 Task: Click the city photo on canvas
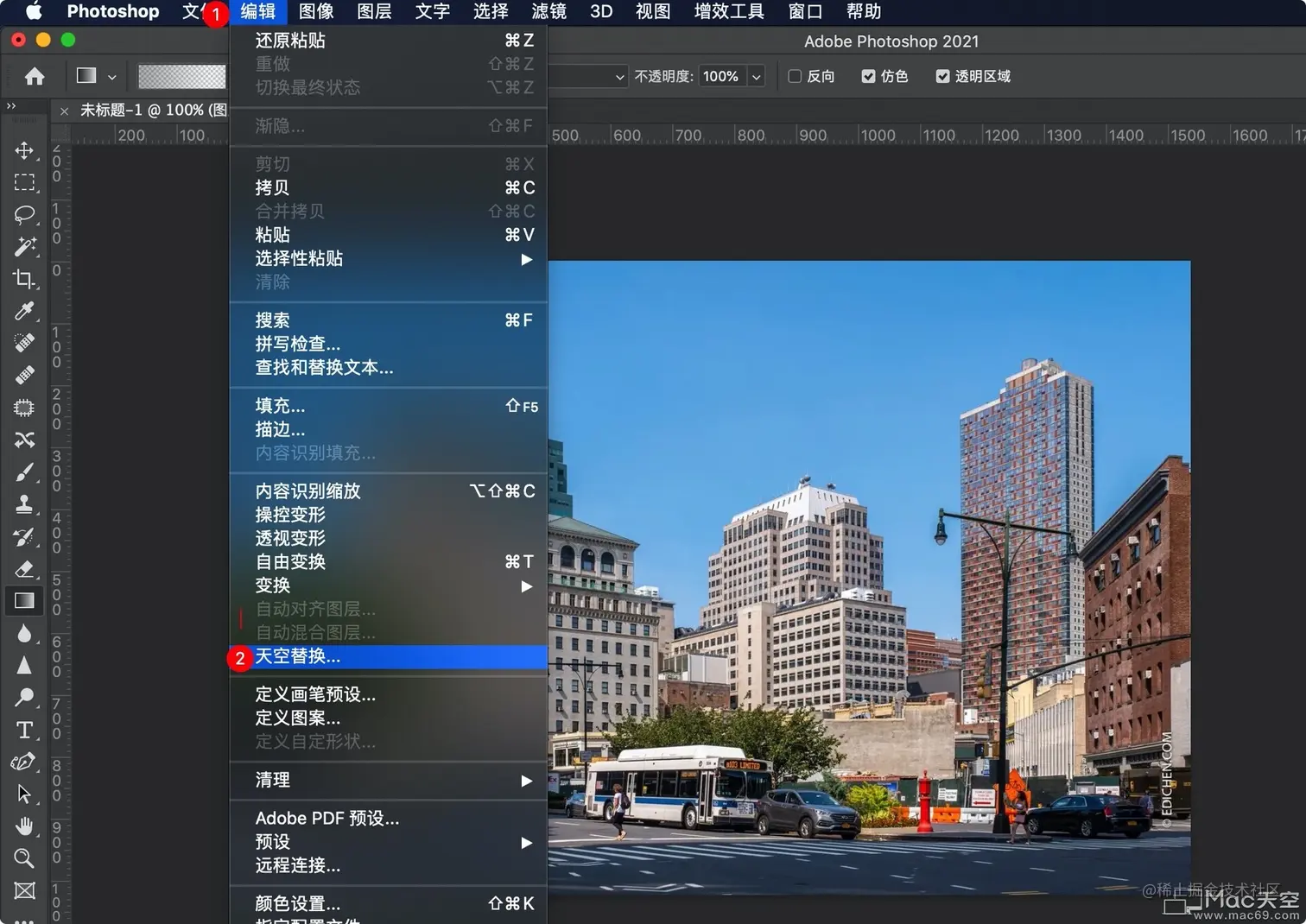click(x=869, y=577)
